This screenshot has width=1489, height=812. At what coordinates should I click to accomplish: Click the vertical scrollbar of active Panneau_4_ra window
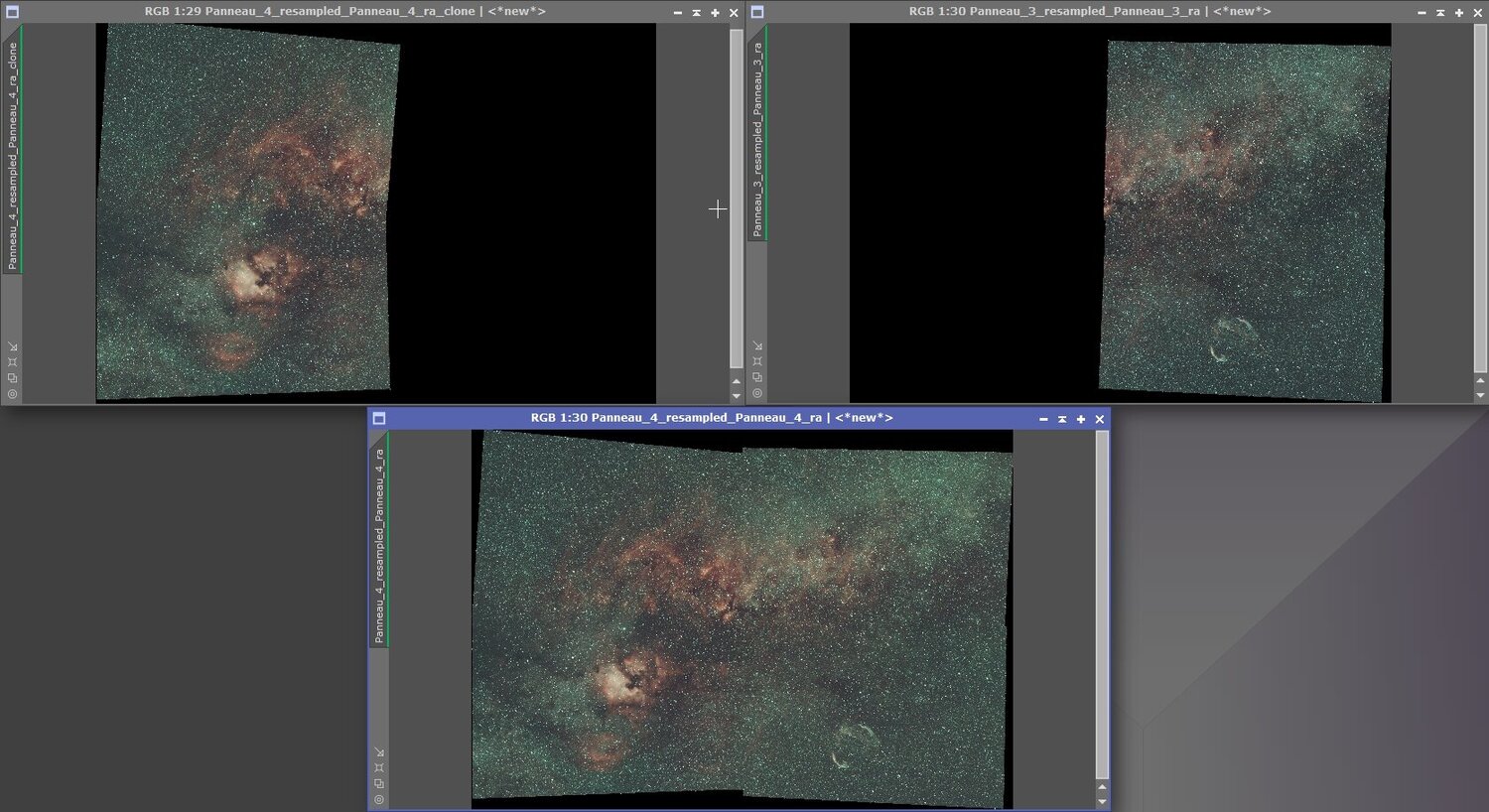pos(1102,605)
